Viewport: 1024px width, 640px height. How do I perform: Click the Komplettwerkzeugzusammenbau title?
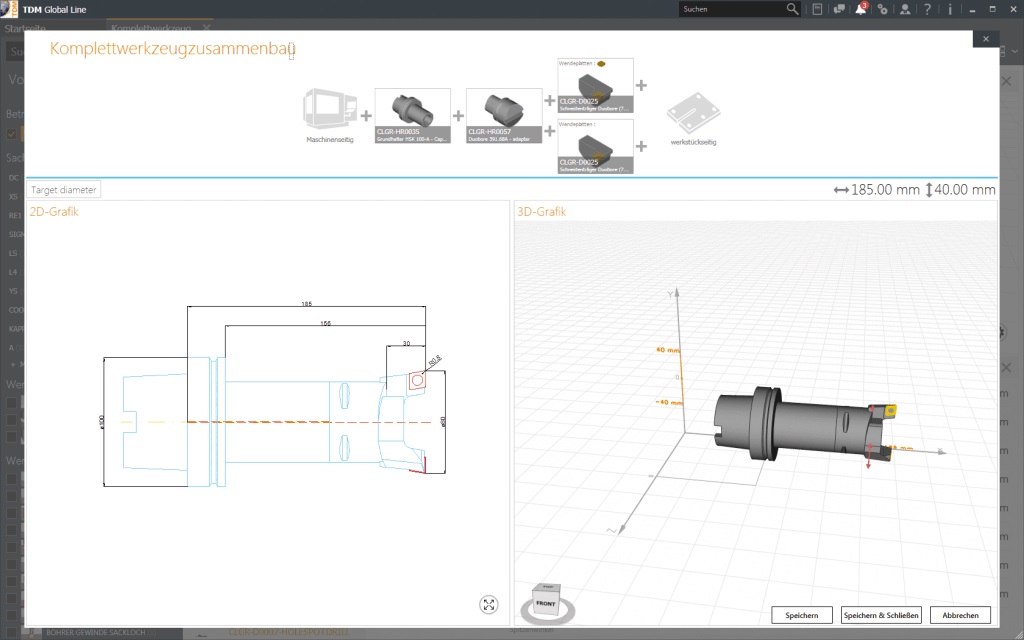click(x=173, y=49)
